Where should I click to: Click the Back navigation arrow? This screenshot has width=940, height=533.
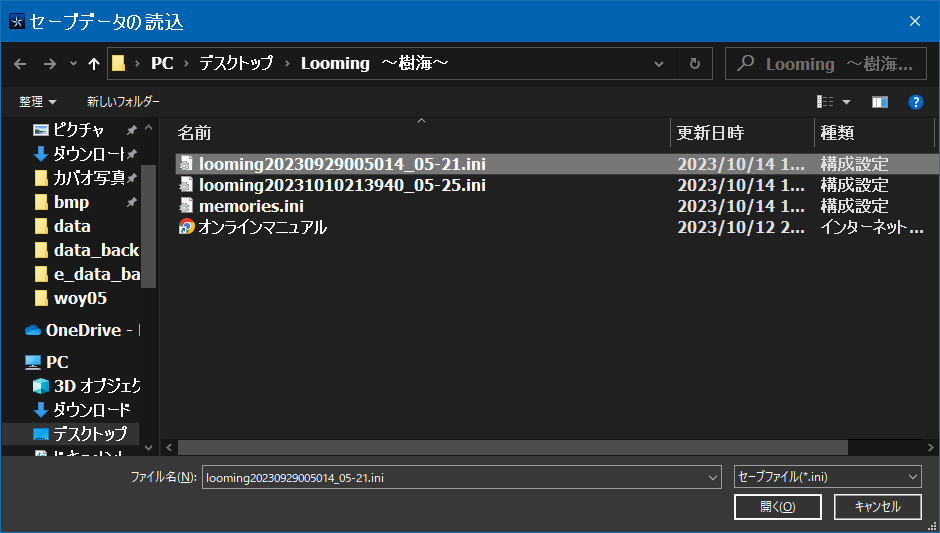(20, 63)
